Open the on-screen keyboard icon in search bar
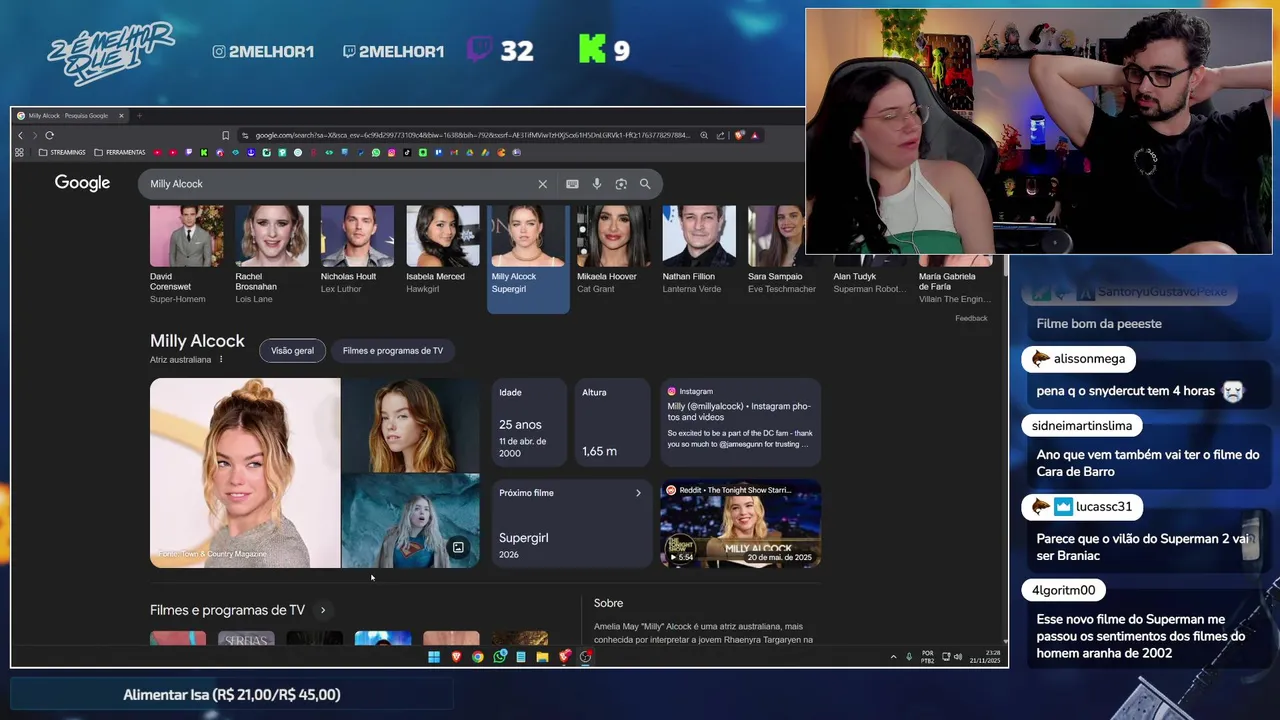Screen dimensions: 1280x720 tap(572, 184)
